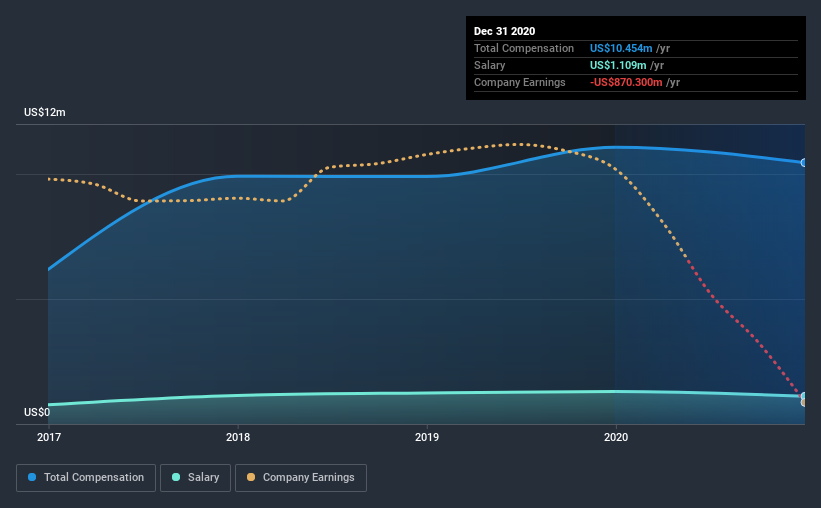Toggle the Company Earnings legend button
Screen dimensions: 821x508
pyautogui.click(x=301, y=478)
